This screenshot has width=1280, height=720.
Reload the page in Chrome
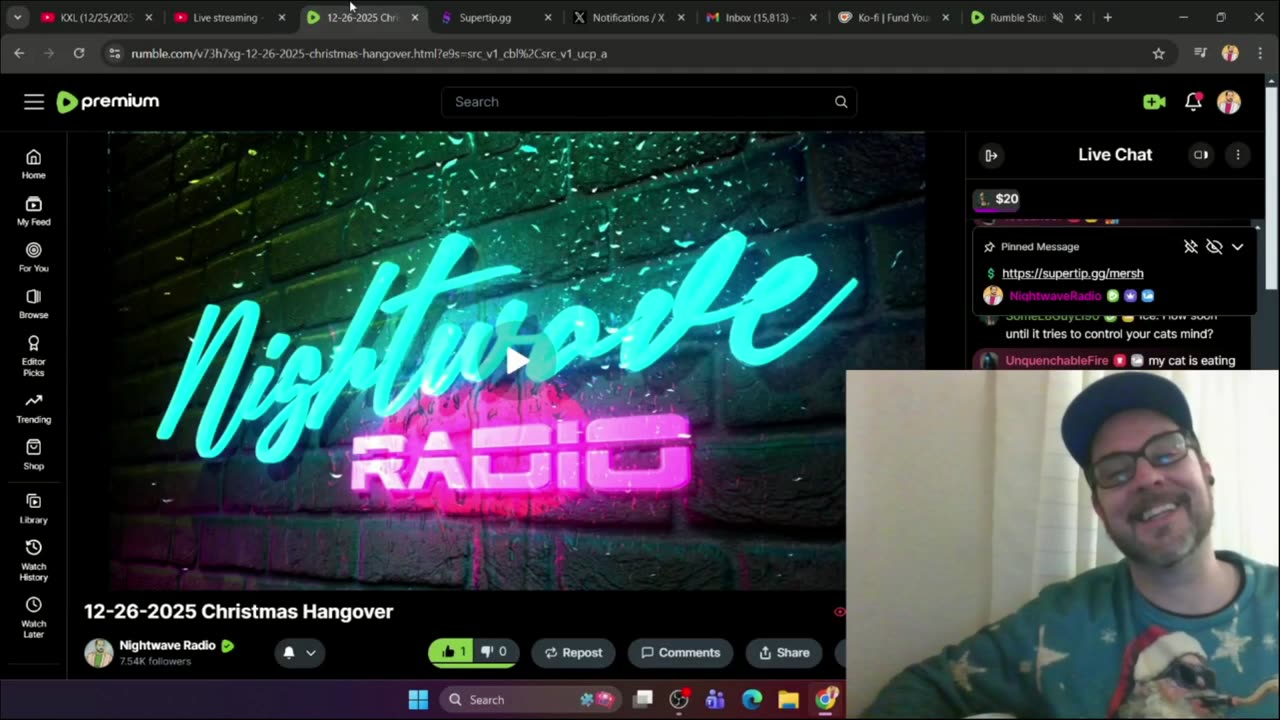coord(79,54)
